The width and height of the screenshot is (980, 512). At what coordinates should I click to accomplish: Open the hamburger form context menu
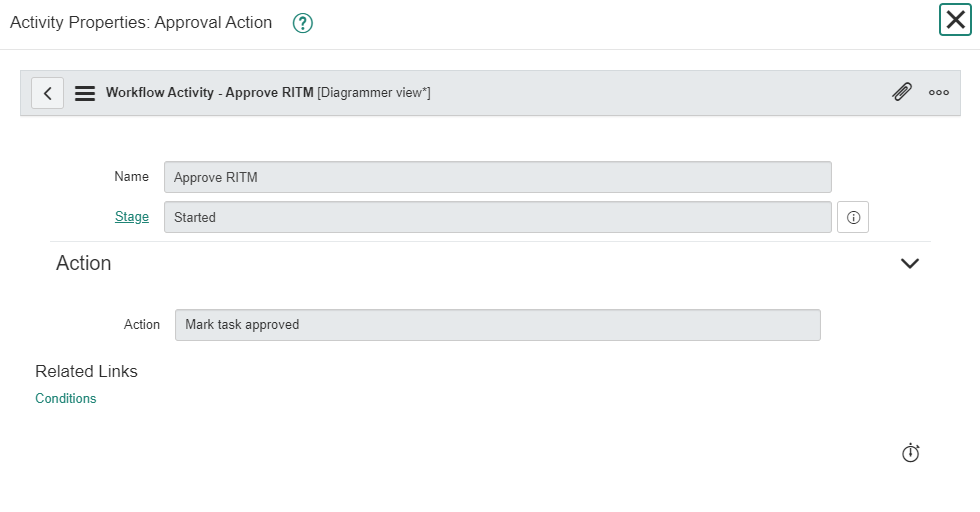[x=85, y=93]
